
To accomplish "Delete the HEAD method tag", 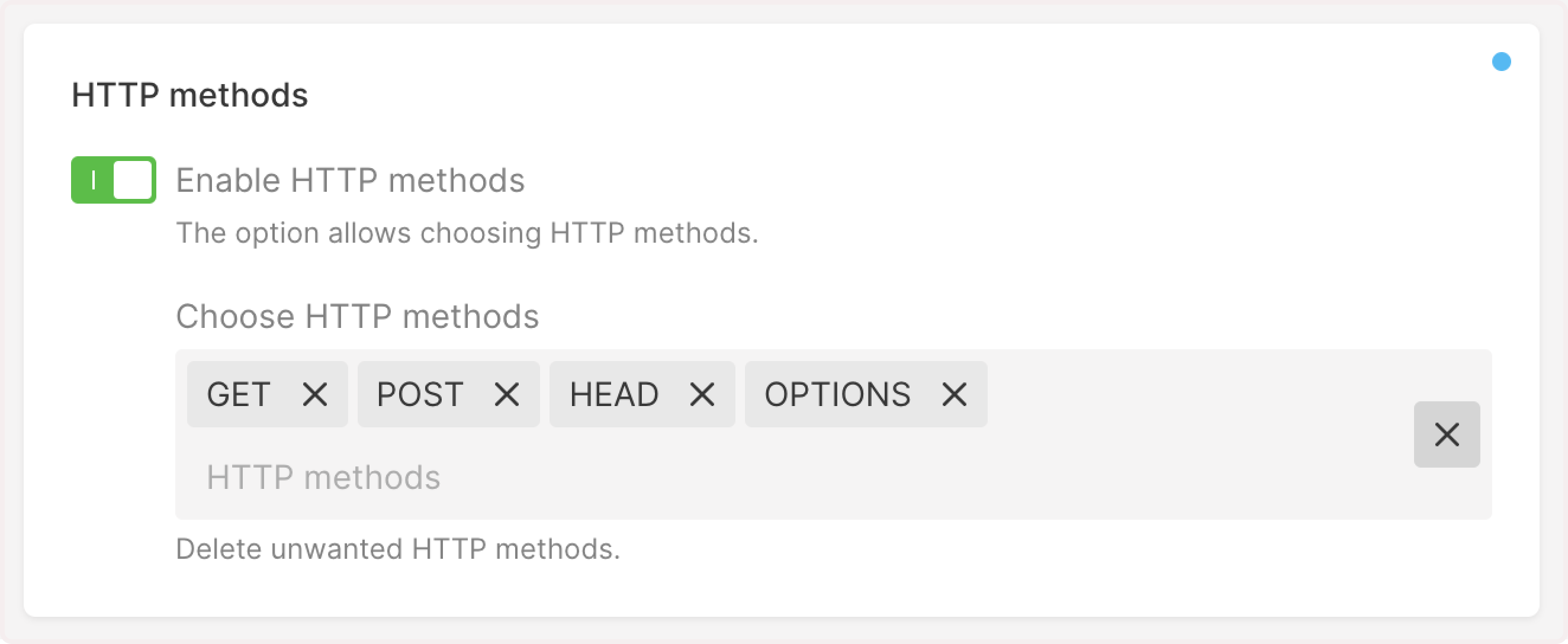I will [x=702, y=394].
